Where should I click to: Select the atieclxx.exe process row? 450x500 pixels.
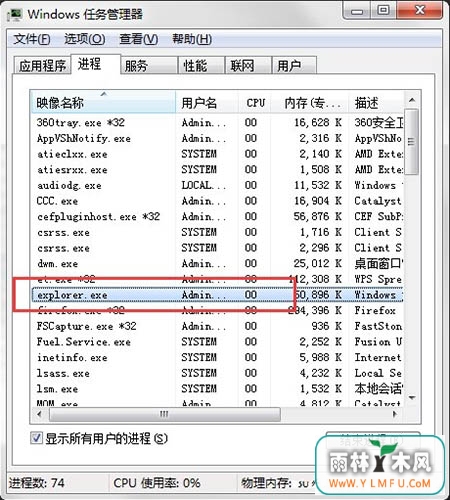tap(217, 154)
